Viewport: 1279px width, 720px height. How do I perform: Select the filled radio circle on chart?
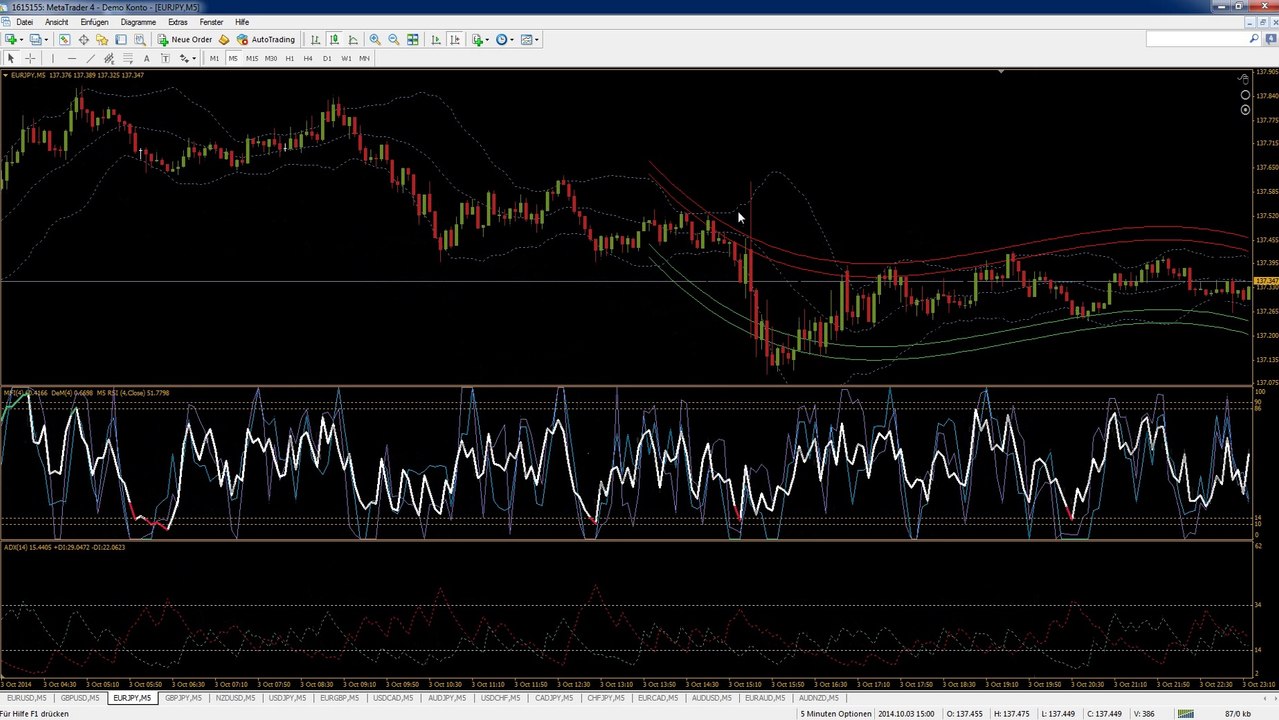click(x=1245, y=110)
